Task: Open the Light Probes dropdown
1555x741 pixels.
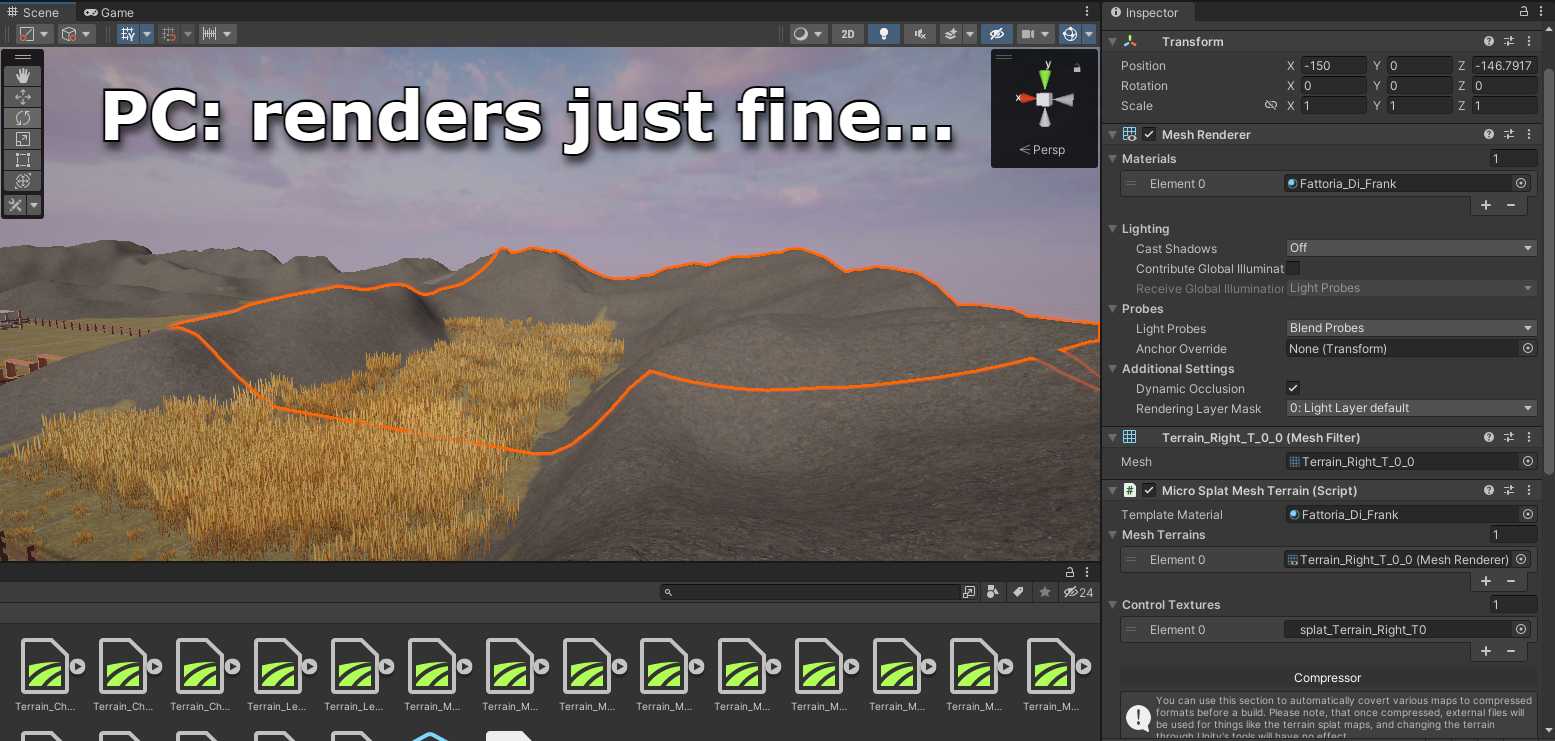Action: pyautogui.click(x=1410, y=328)
